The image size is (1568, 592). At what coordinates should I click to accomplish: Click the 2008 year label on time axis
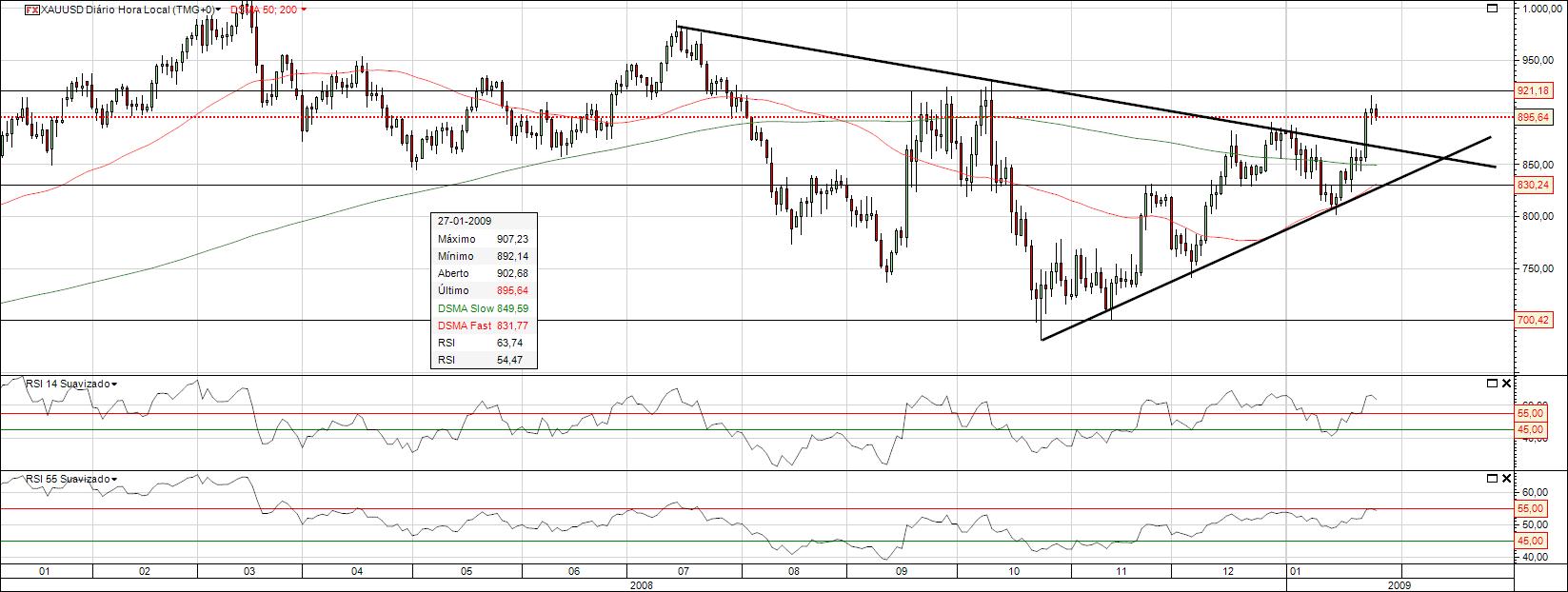click(644, 584)
